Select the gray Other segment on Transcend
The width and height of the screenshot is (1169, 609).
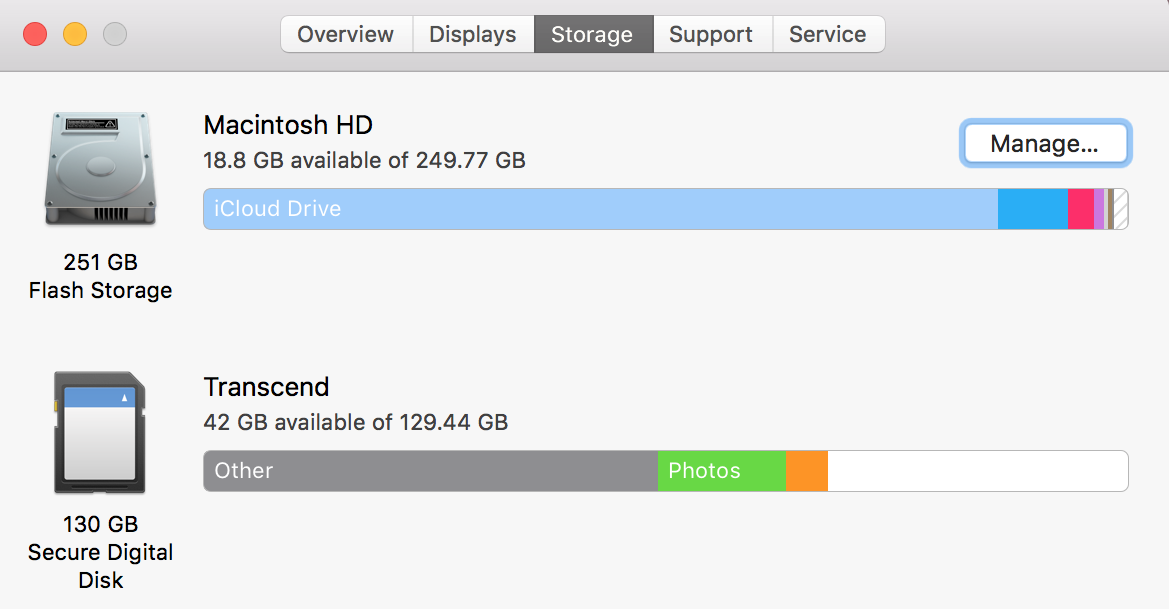pos(430,471)
